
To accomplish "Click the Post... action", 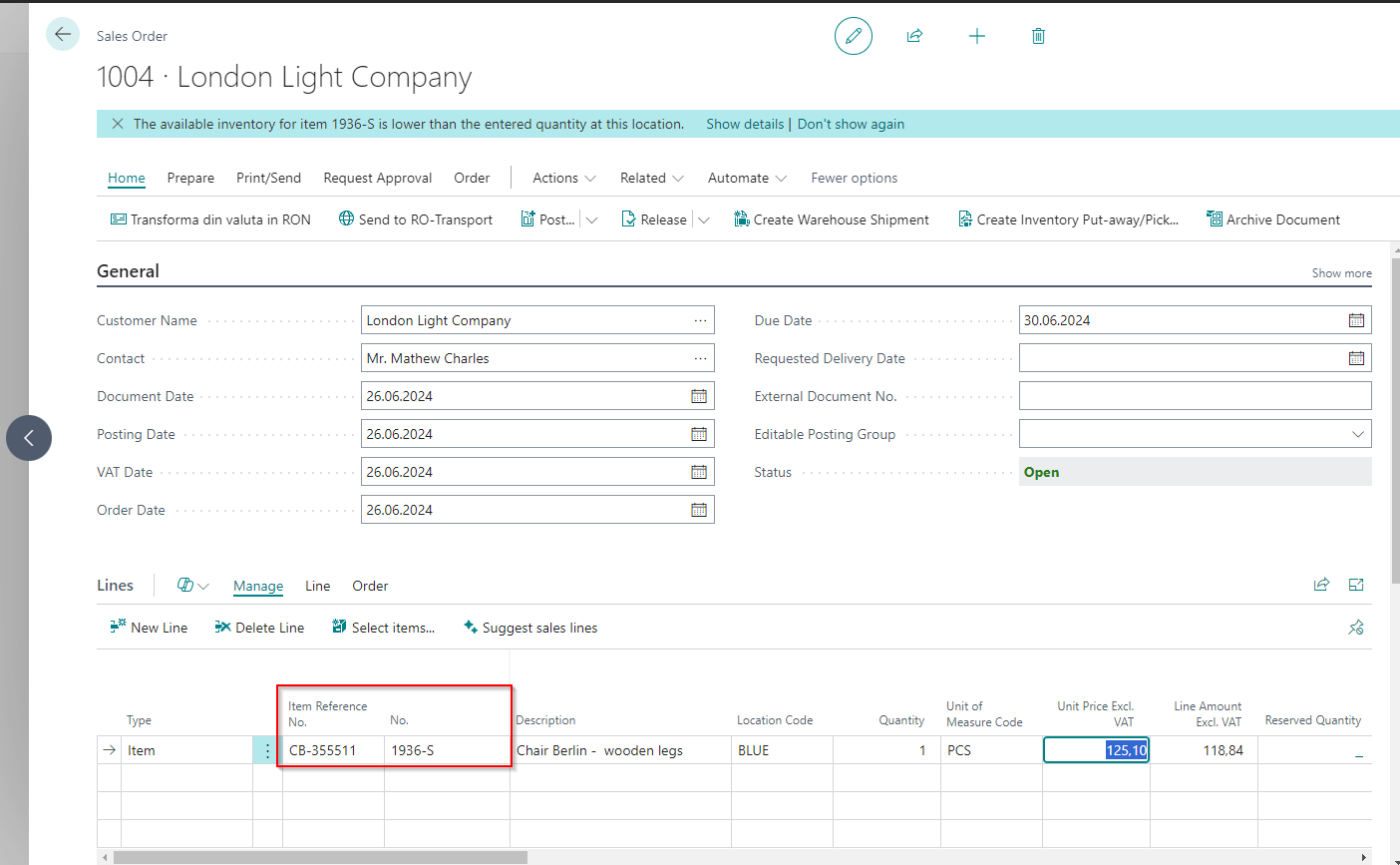I will 547,219.
